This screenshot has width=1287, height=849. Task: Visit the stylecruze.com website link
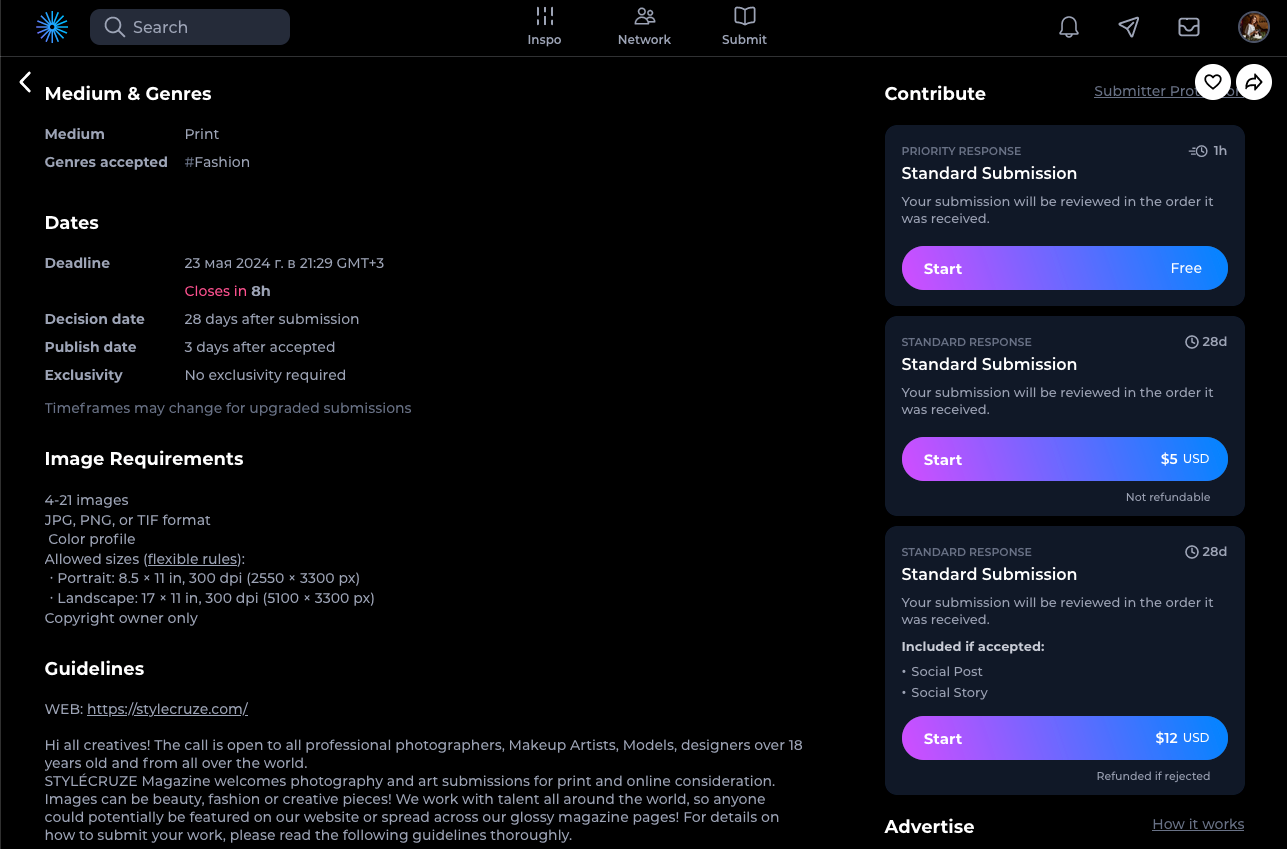(167, 709)
